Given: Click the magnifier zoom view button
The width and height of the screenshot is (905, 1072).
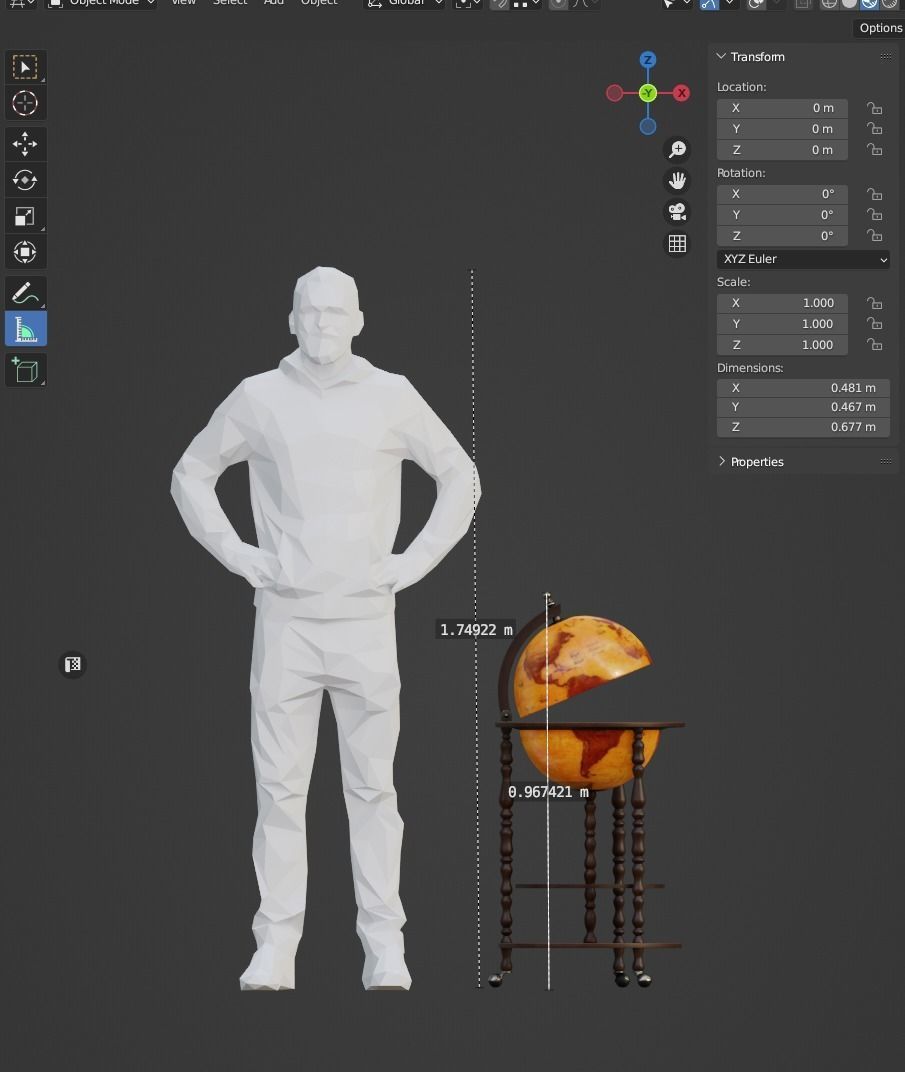Looking at the screenshot, I should coord(677,149).
